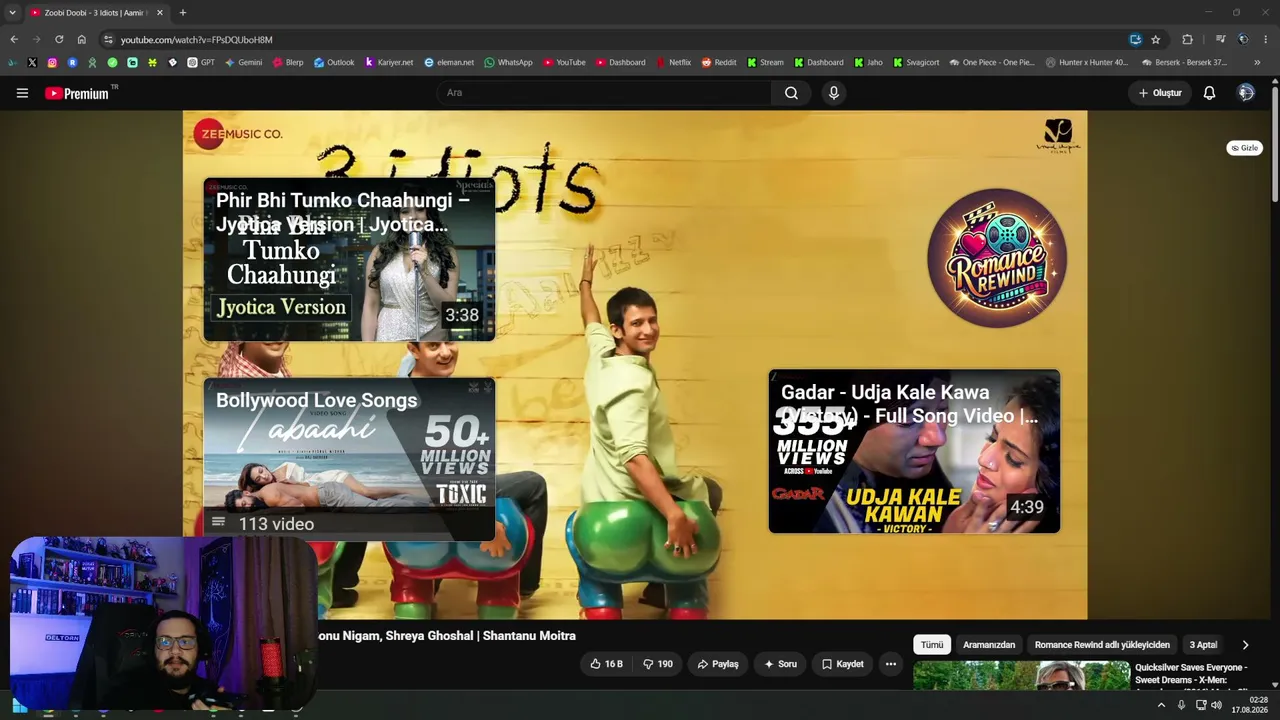Open Phir Bhi Tumko Chaahungi end card
The height and width of the screenshot is (720, 1280).
tap(349, 260)
